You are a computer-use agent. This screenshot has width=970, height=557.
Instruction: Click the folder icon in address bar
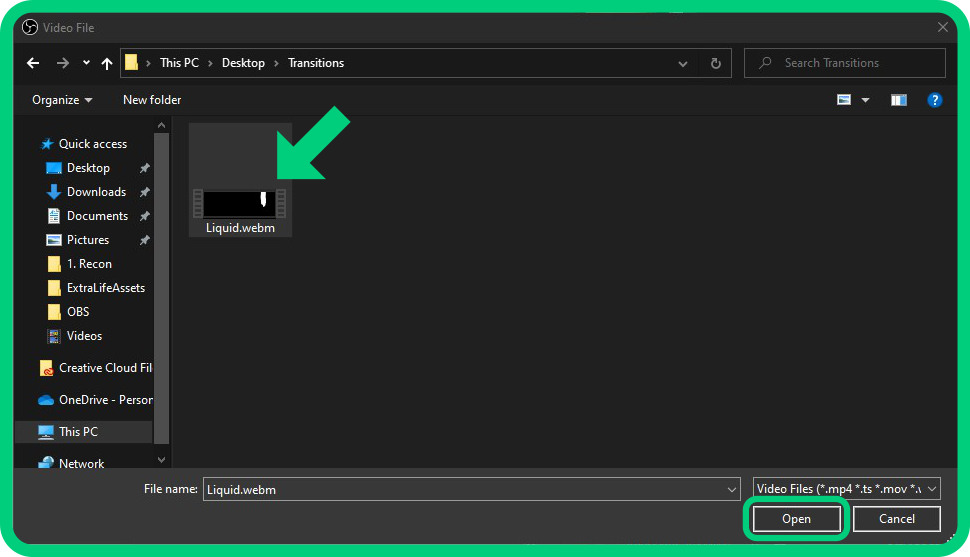point(131,63)
